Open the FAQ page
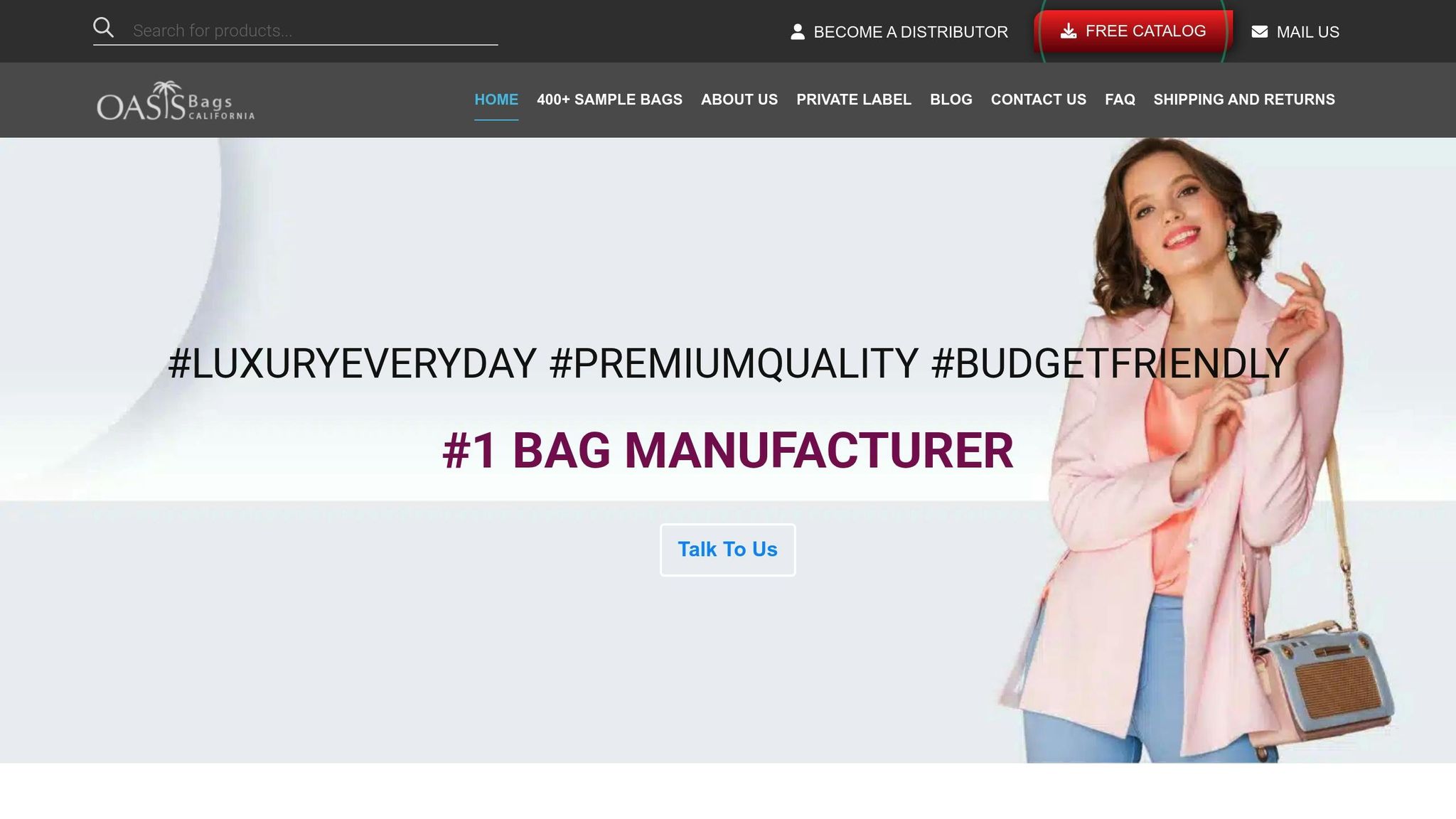This screenshot has width=1456, height=819. point(1120,100)
